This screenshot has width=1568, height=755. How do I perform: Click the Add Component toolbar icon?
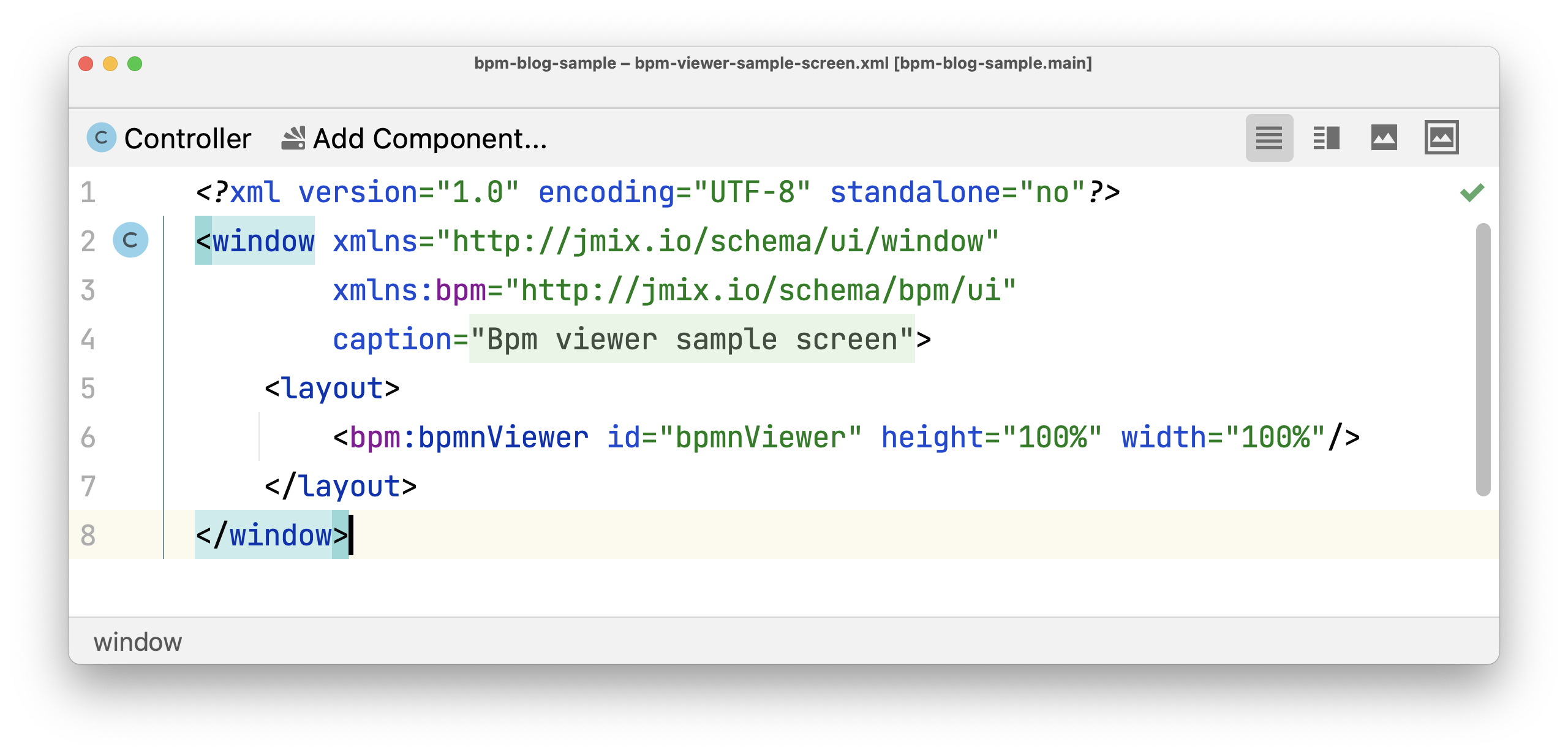(293, 138)
